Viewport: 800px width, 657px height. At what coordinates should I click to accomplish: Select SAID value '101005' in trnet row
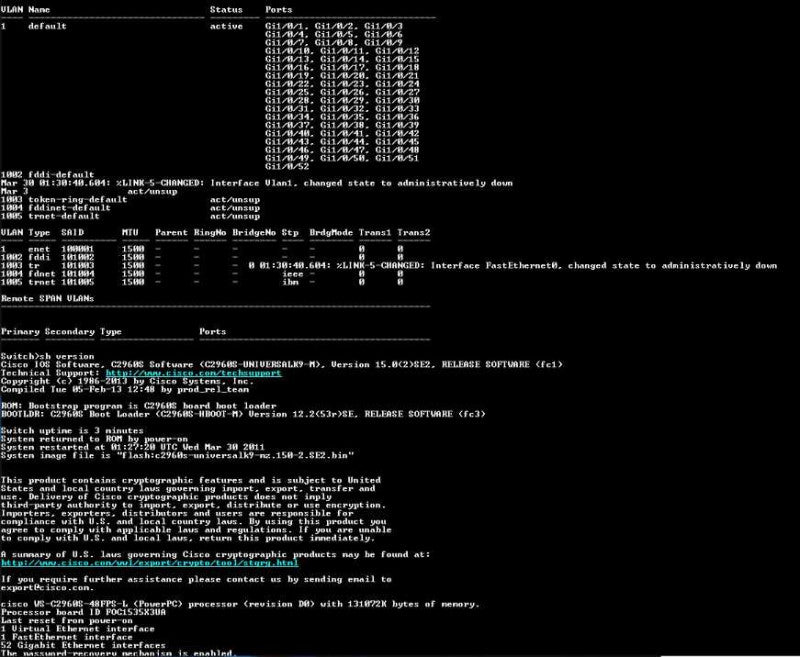(x=78, y=282)
